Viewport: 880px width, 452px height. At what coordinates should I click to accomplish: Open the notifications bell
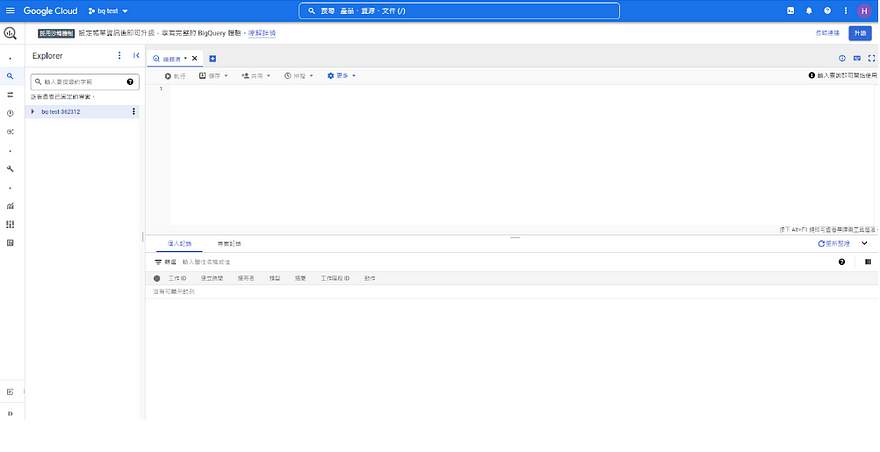click(x=809, y=11)
